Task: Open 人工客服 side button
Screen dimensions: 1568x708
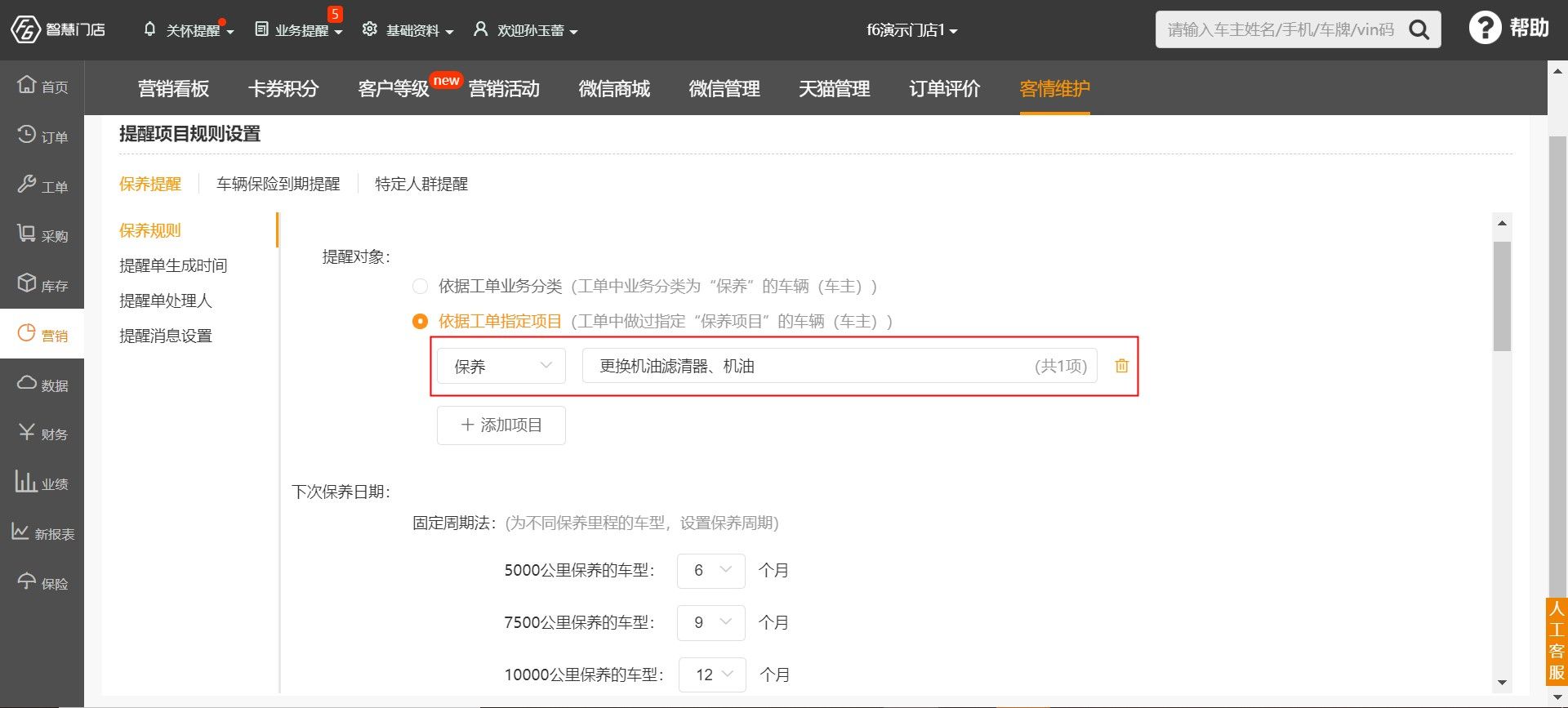Action: (1557, 641)
